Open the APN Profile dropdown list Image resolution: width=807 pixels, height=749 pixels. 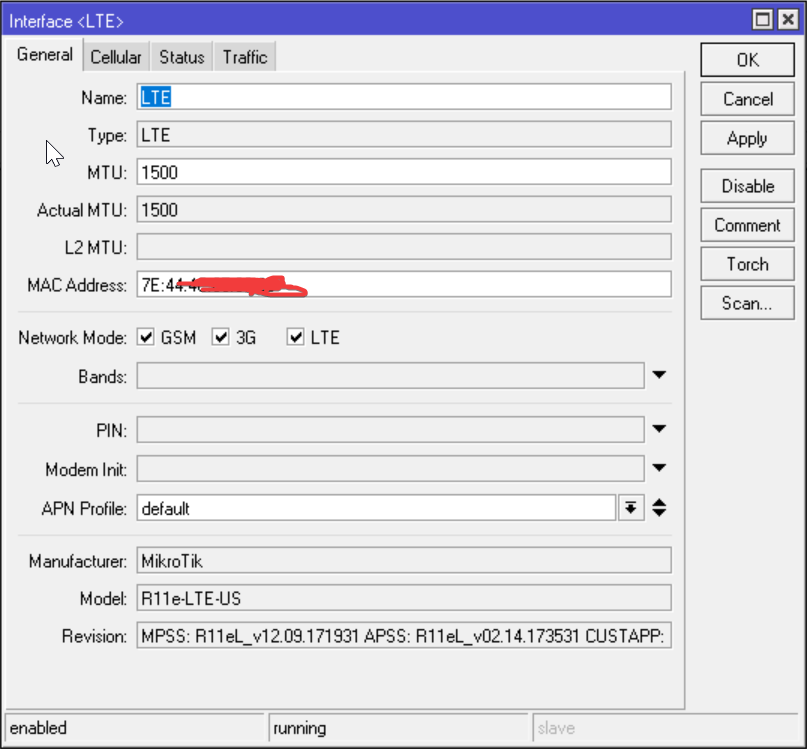(x=630, y=508)
